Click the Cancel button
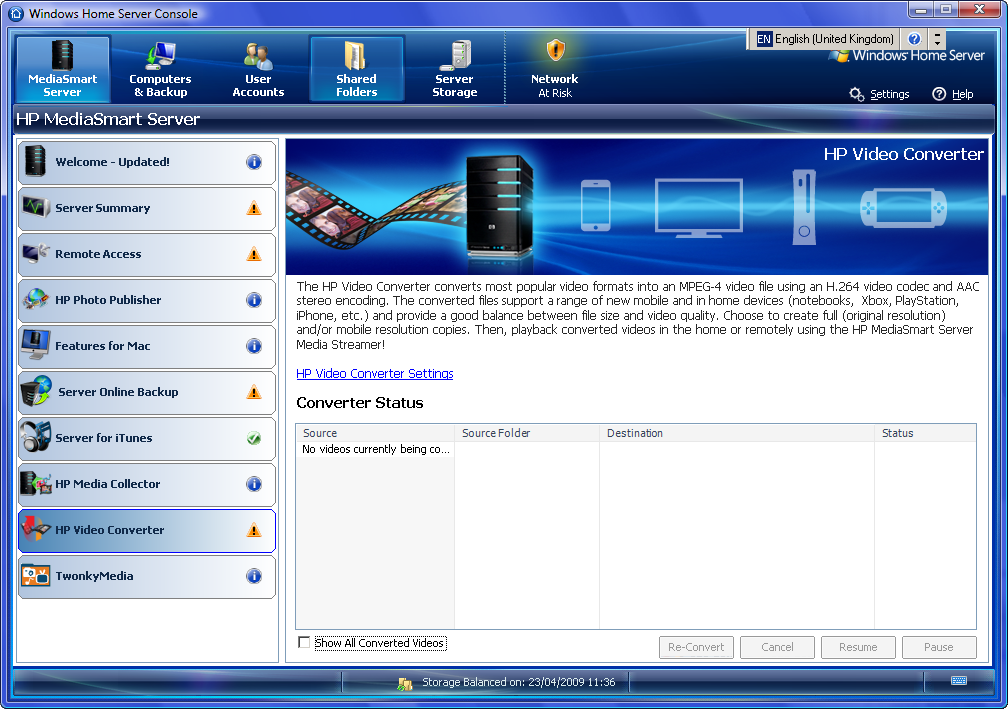Screen dimensions: 1008x709 point(777,647)
